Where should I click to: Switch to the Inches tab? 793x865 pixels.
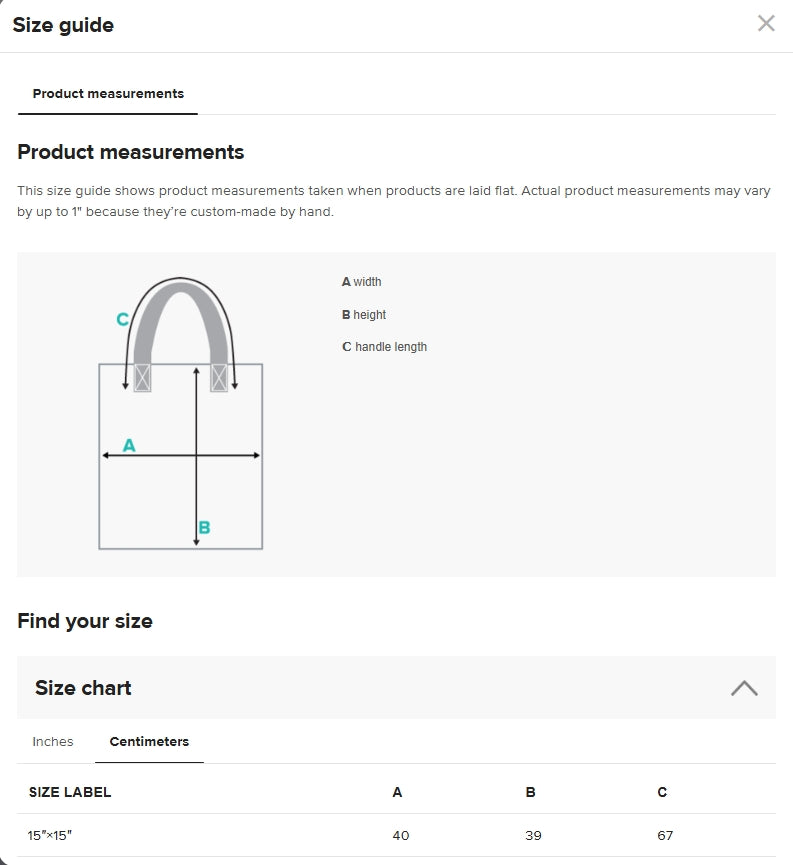click(x=53, y=742)
